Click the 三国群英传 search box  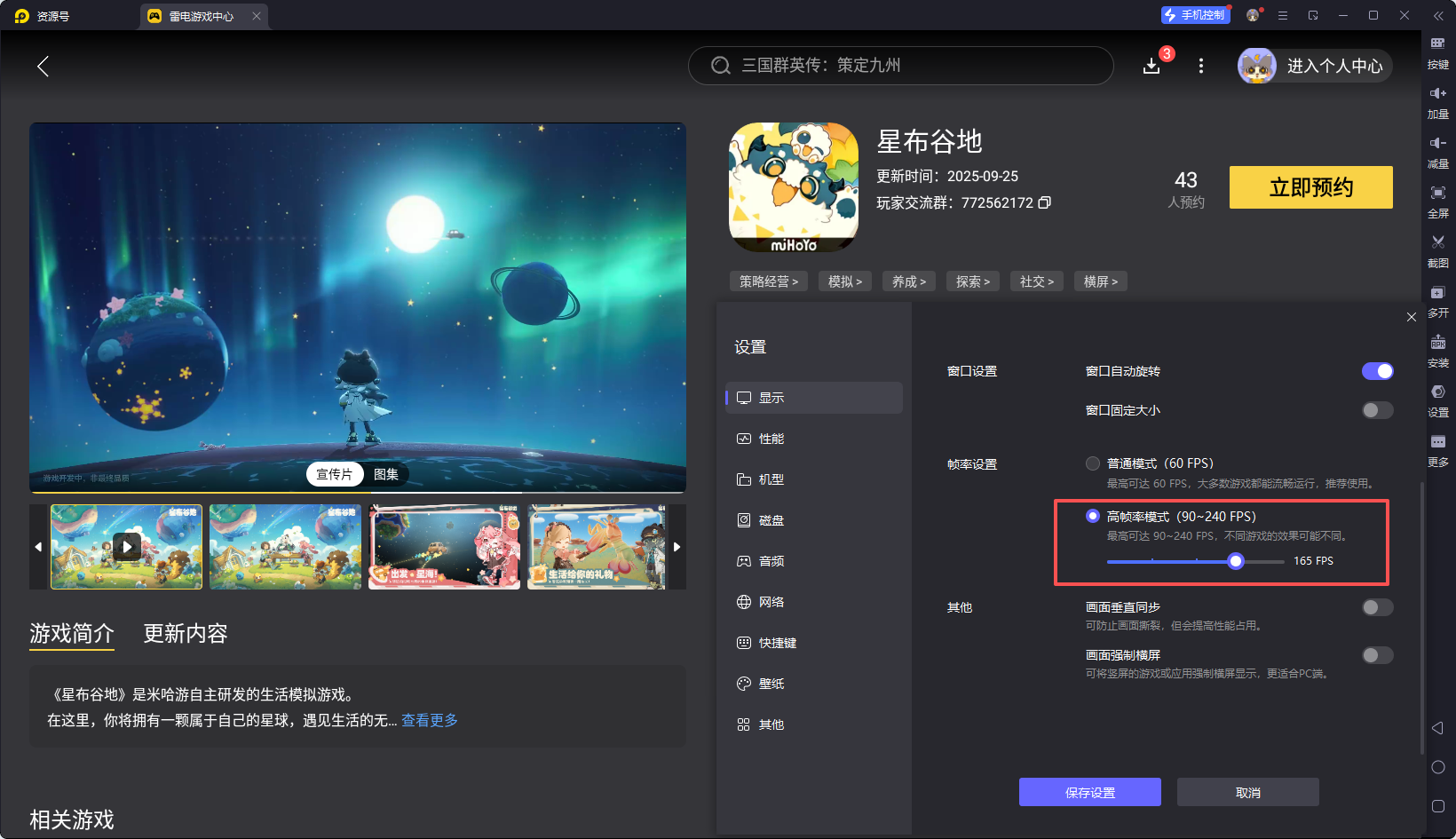click(x=899, y=65)
